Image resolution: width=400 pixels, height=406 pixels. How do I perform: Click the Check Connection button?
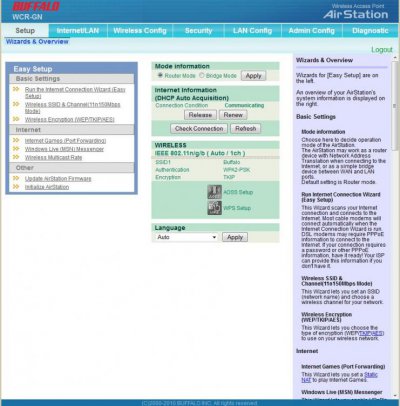pyautogui.click(x=199, y=129)
